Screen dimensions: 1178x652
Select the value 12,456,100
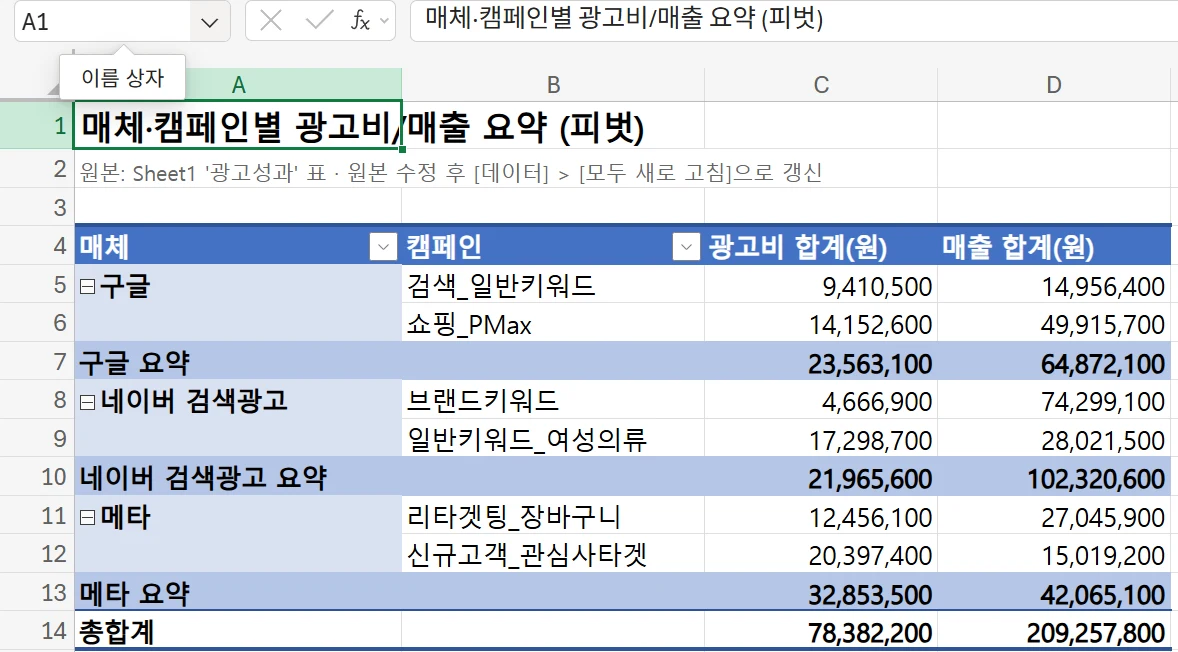pos(821,516)
